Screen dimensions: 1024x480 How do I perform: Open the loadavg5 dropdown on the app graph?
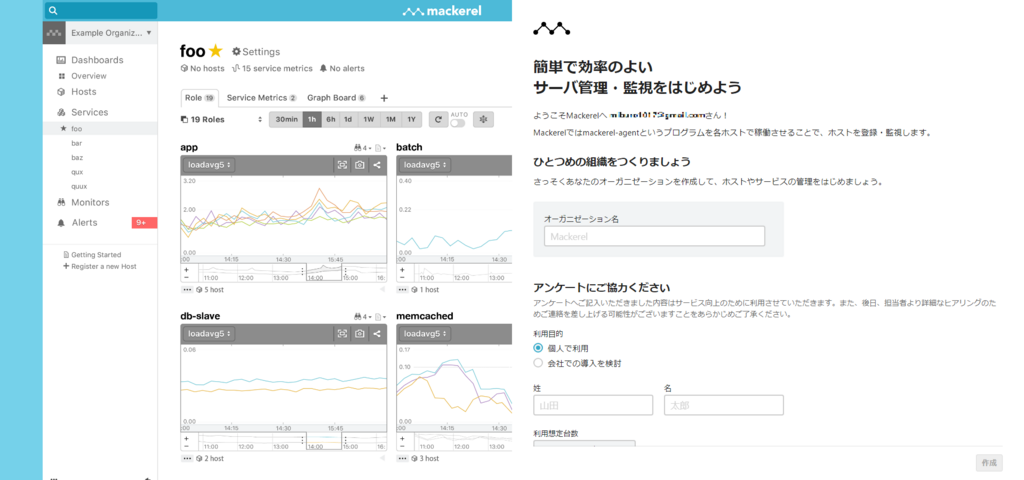click(209, 165)
